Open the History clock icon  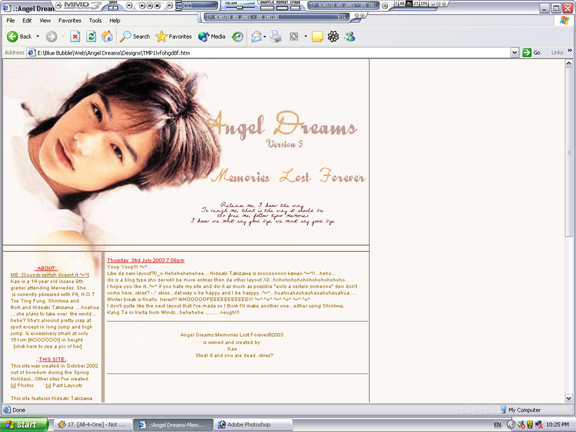238,36
